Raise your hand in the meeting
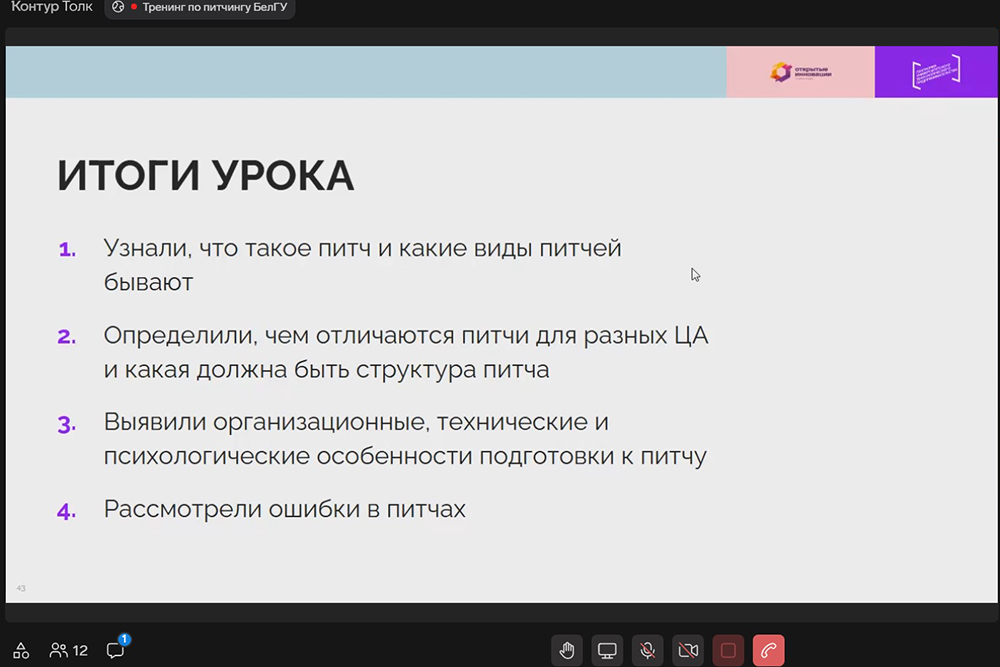Image resolution: width=1000 pixels, height=667 pixels. pos(567,651)
